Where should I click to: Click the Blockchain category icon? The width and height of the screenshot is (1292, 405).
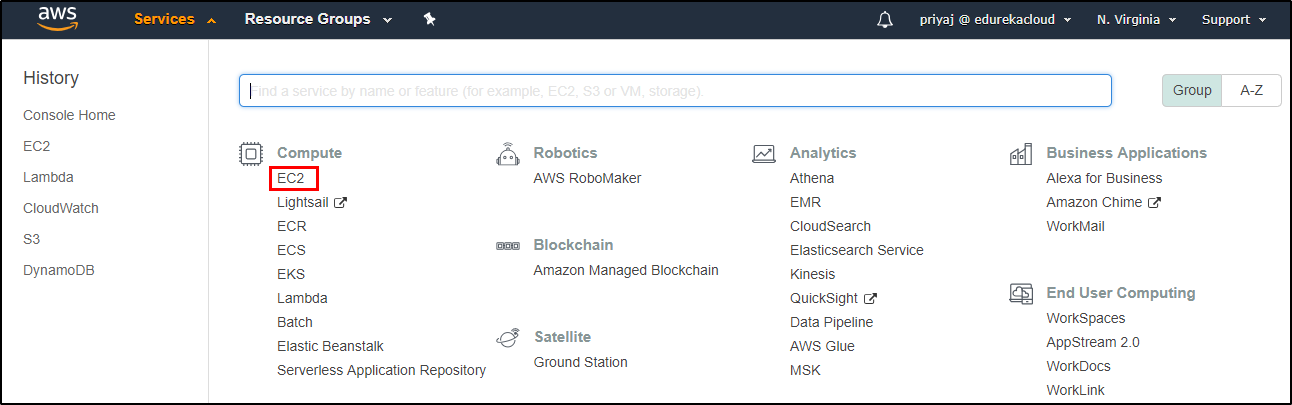point(508,245)
